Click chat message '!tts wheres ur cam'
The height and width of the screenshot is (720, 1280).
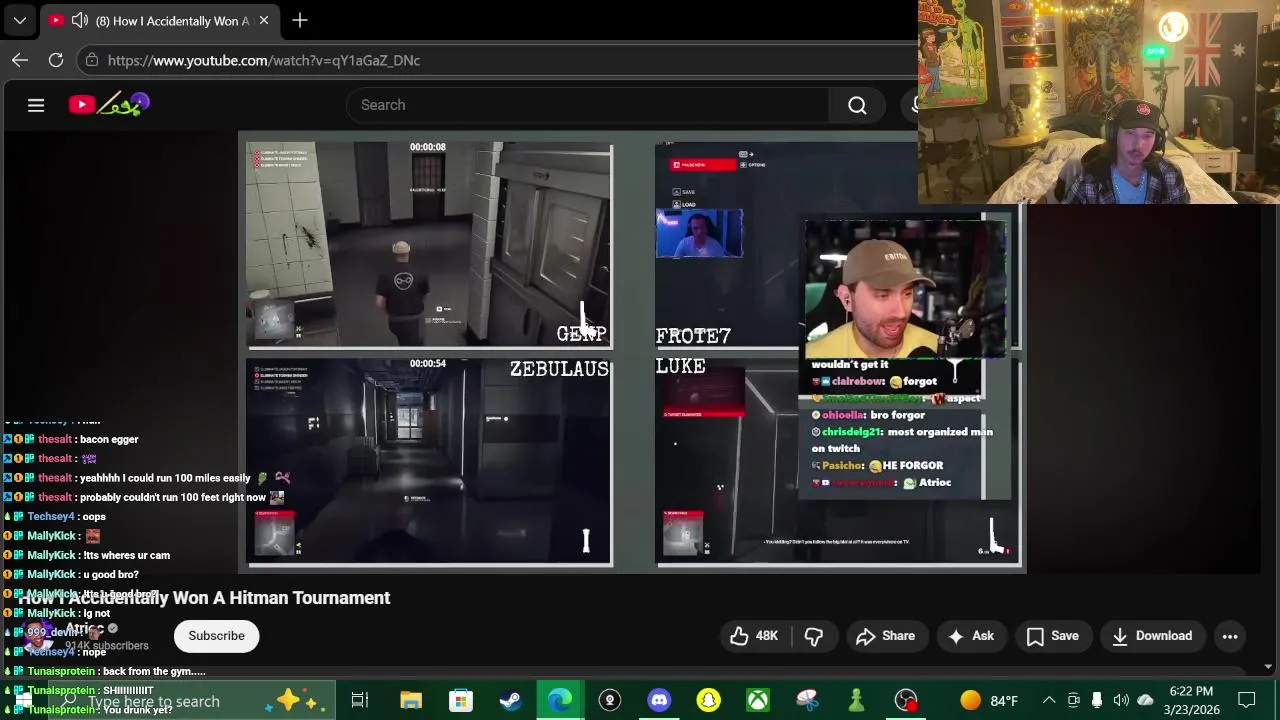(x=127, y=555)
